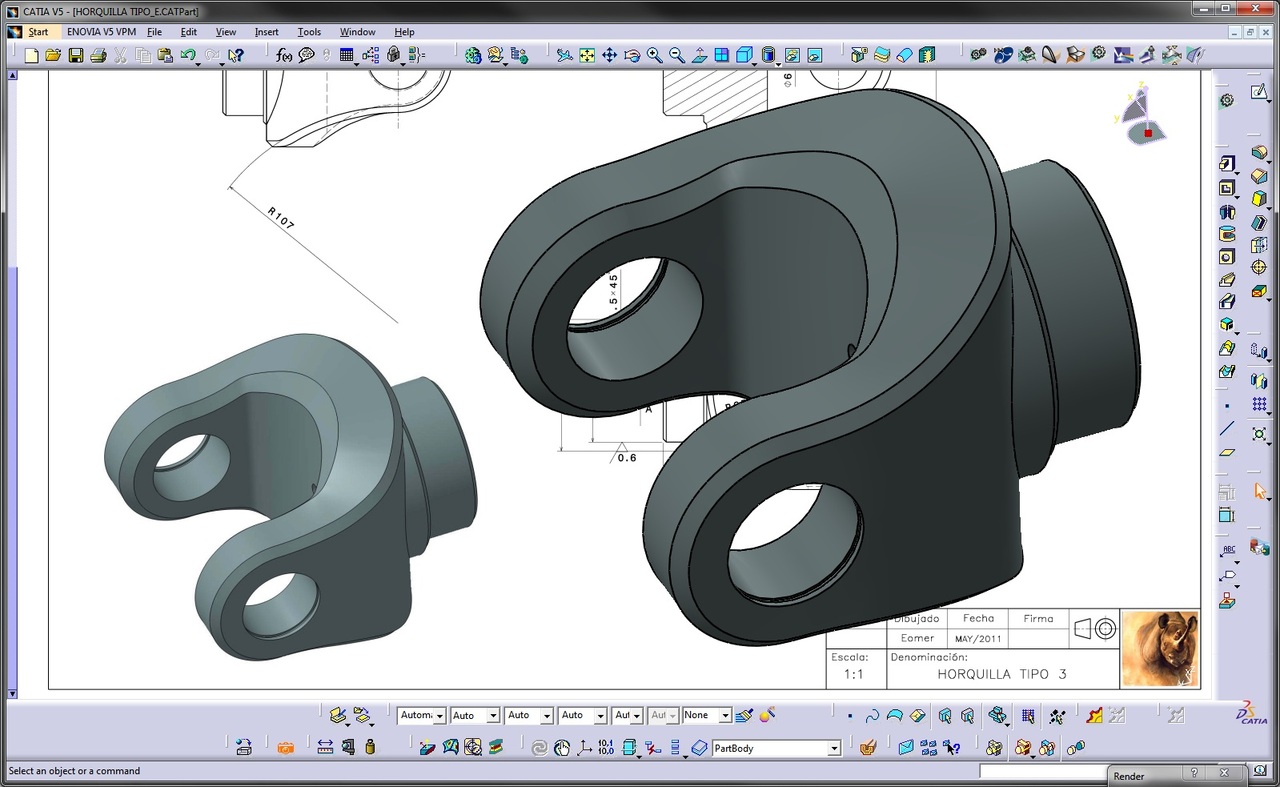Click the New document icon

point(32,55)
